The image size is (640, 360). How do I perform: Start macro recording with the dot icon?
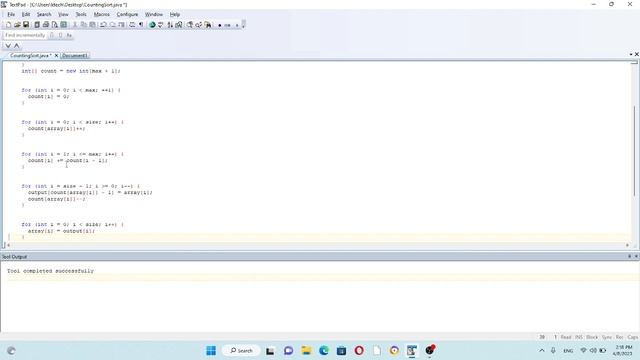point(220,25)
